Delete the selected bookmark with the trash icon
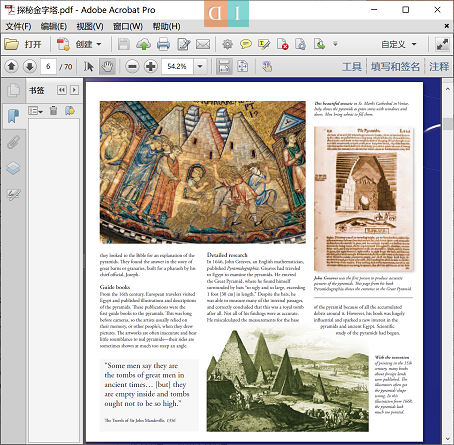This screenshot has height=445, width=454. [x=53, y=110]
